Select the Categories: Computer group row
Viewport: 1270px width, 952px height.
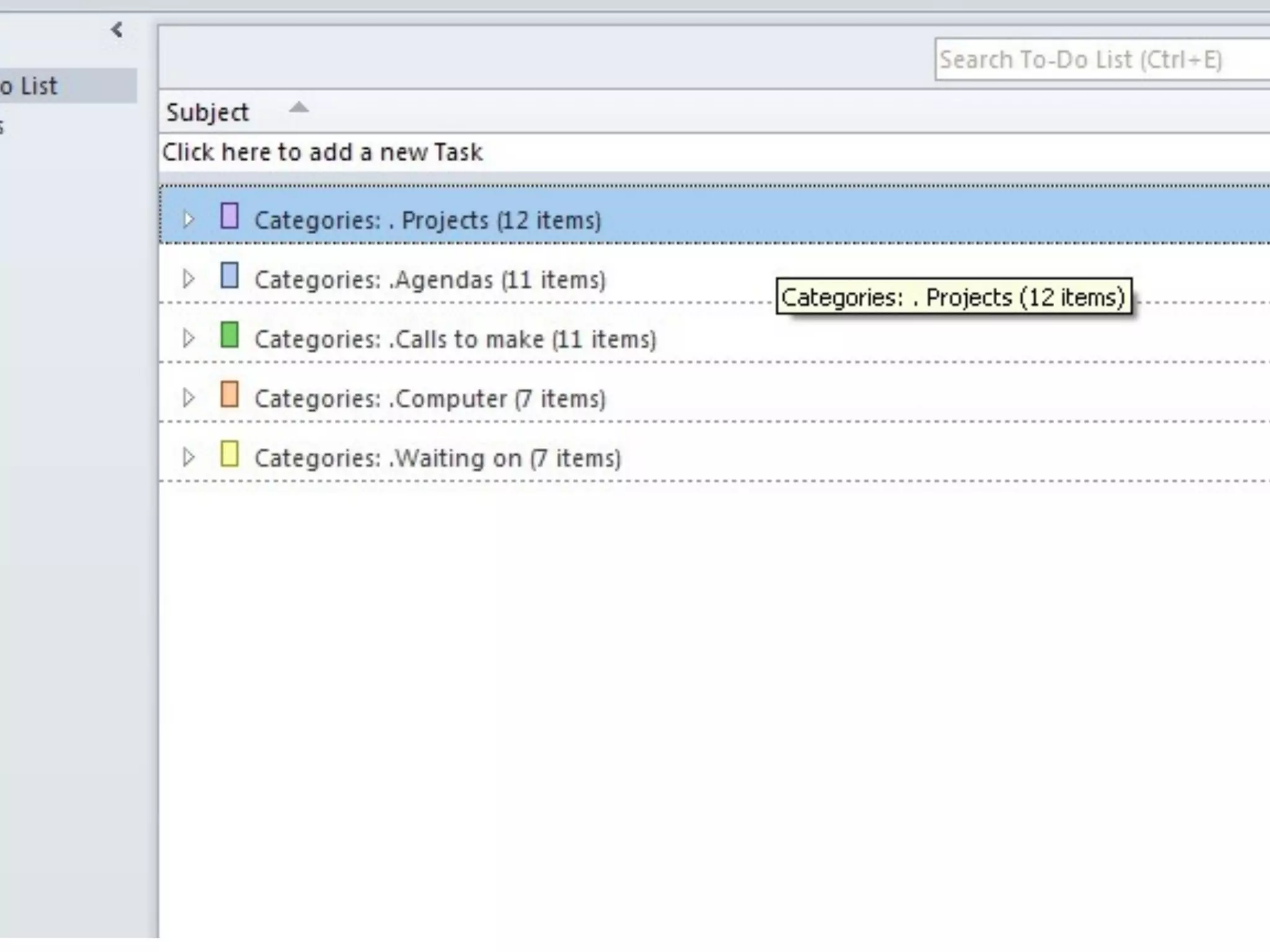click(429, 399)
